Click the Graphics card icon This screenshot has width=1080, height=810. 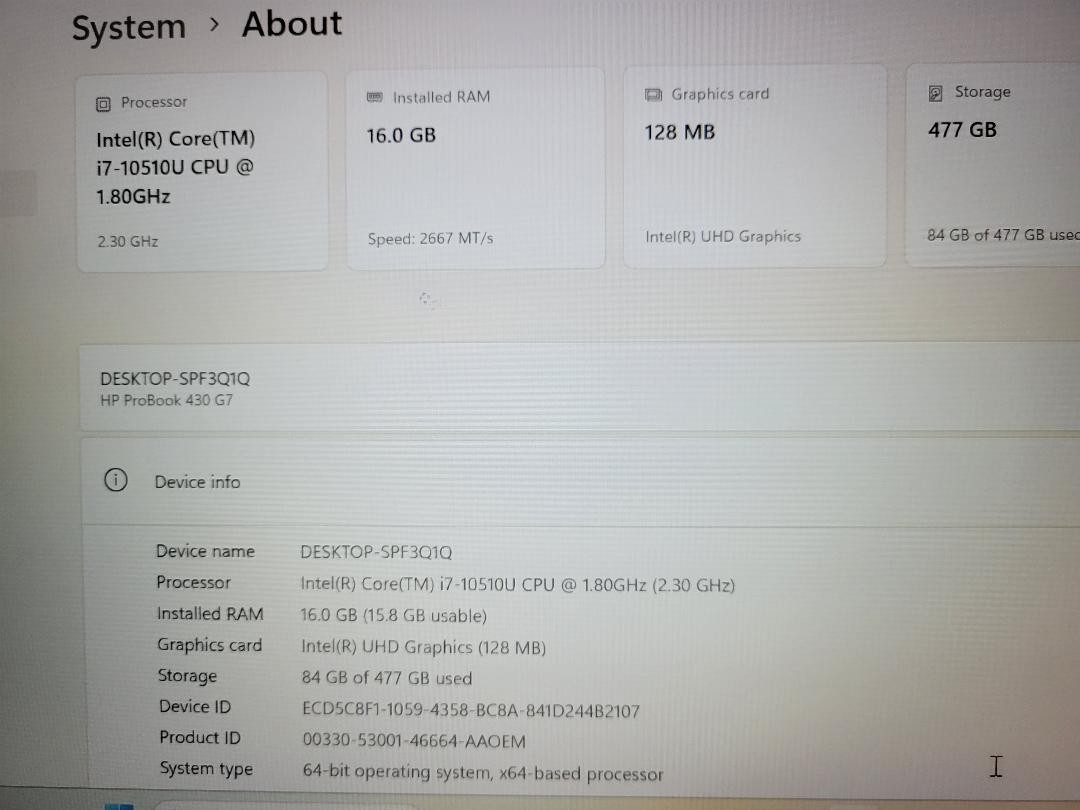point(653,94)
